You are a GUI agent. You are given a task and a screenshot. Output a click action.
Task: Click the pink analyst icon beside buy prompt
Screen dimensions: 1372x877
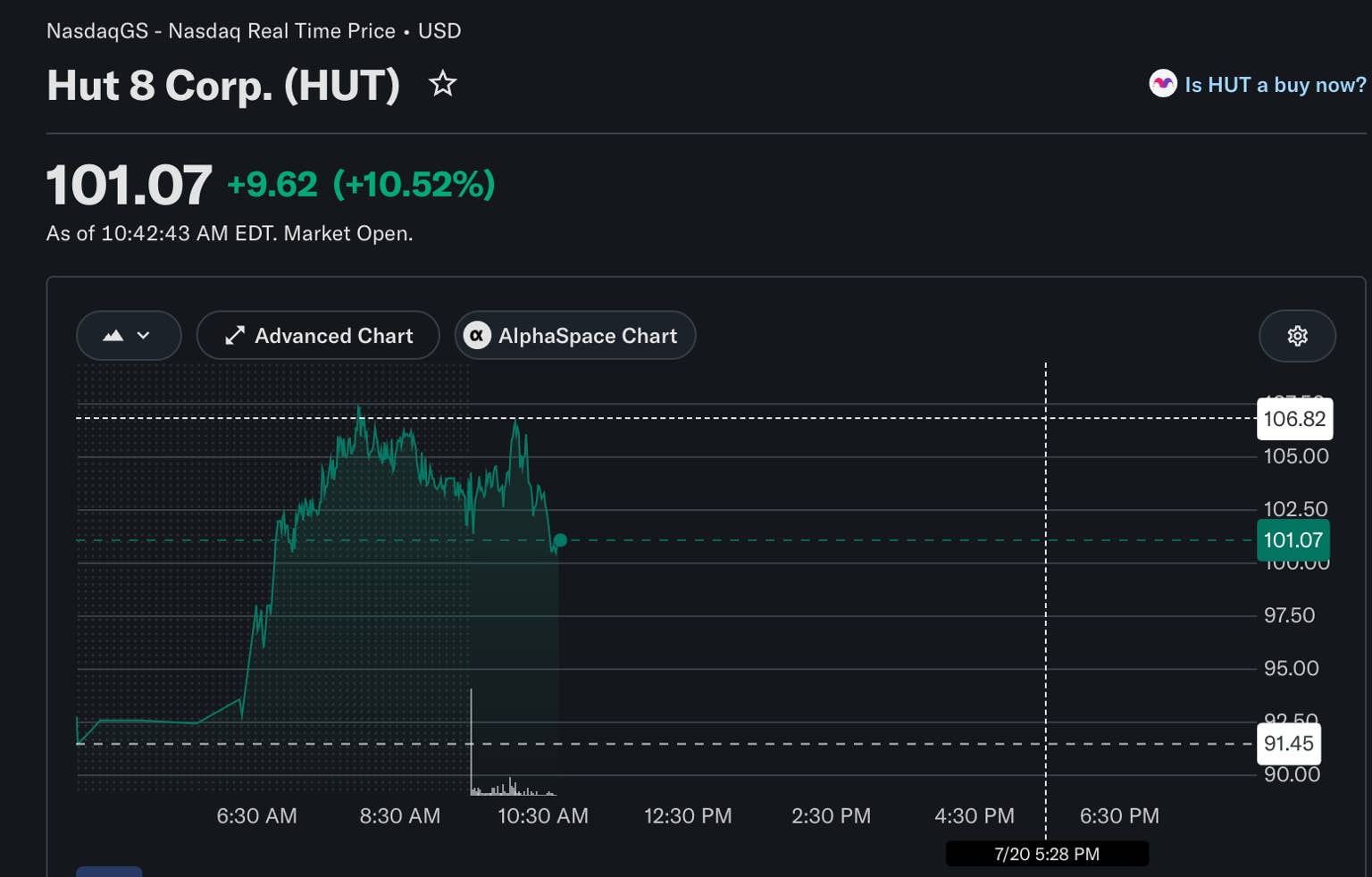coord(1162,84)
